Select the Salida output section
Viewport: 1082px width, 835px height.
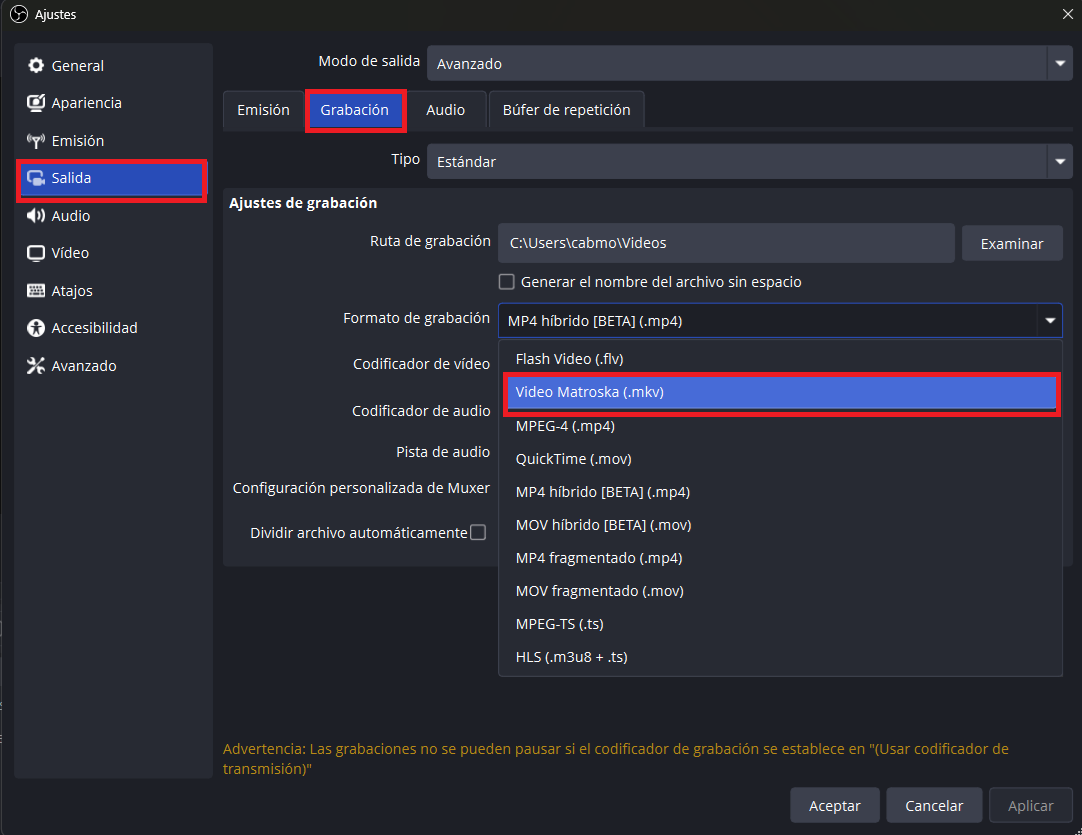tap(72, 178)
